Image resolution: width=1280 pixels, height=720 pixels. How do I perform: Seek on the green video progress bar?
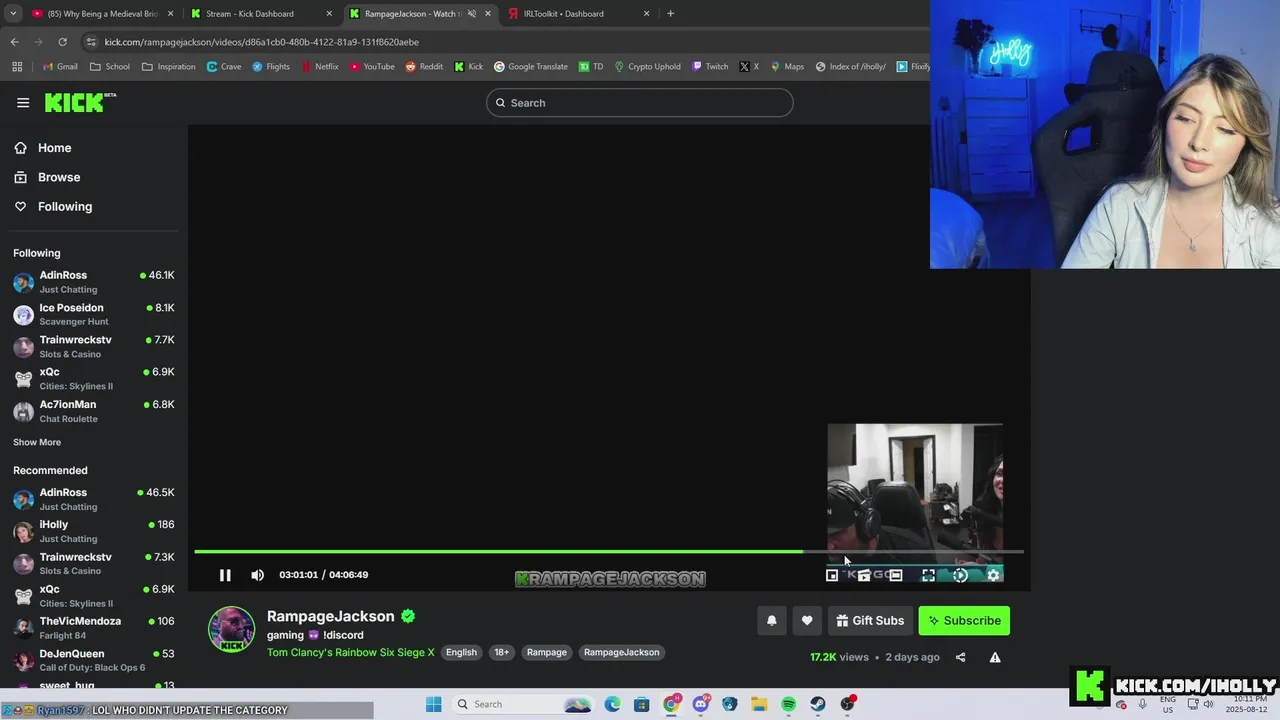tap(609, 551)
